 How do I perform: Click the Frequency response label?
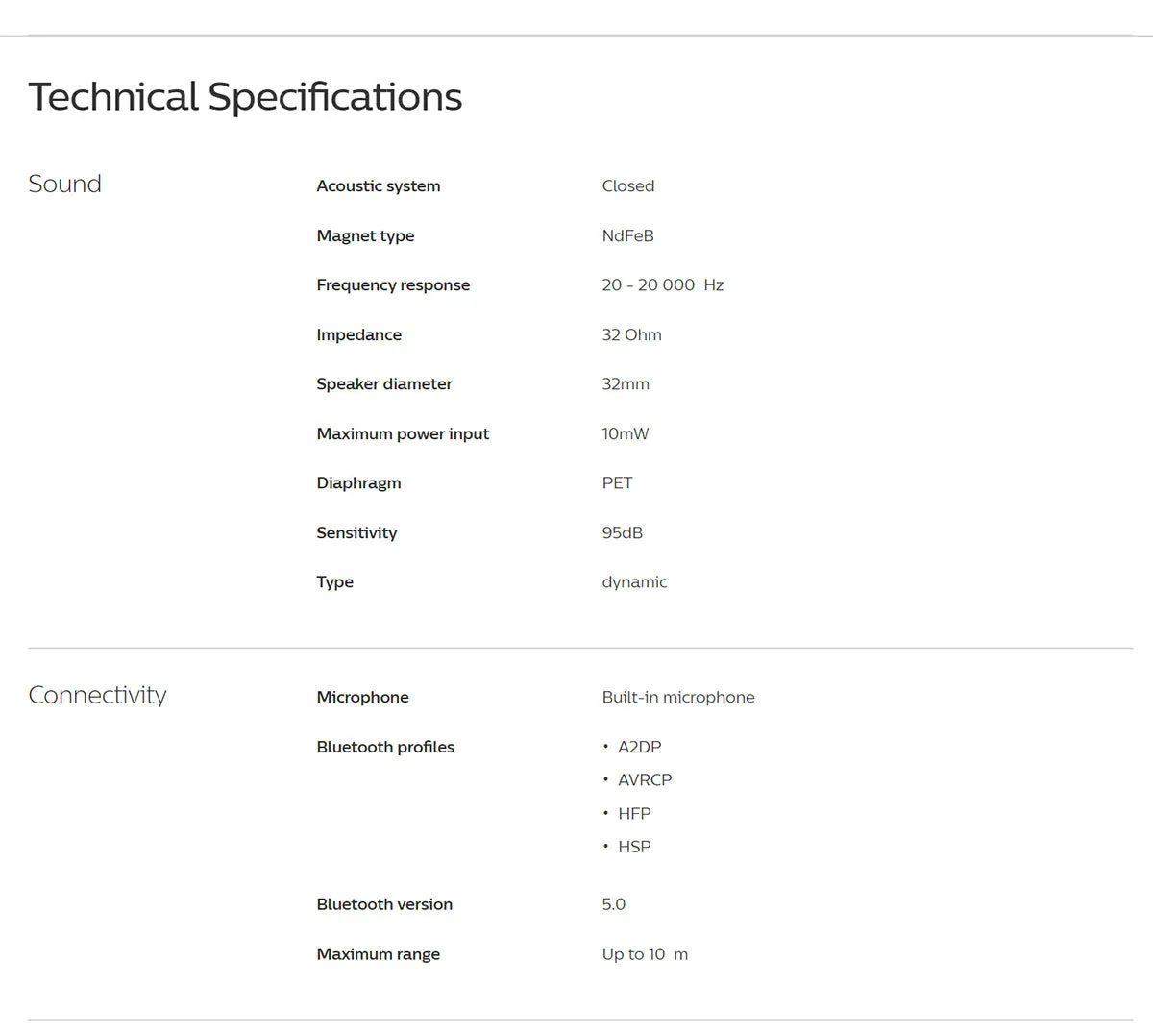click(393, 284)
